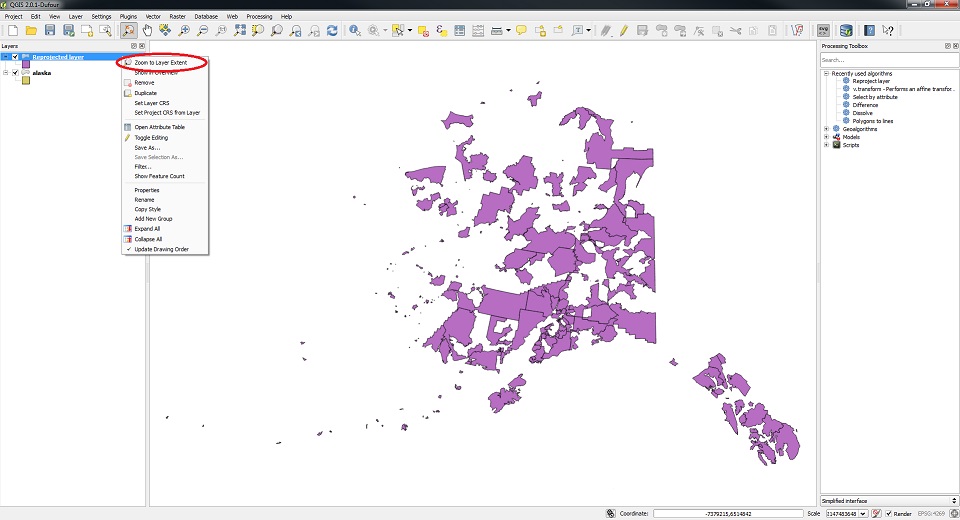Open Help Contents book icon
The width and height of the screenshot is (960, 520).
click(869, 30)
